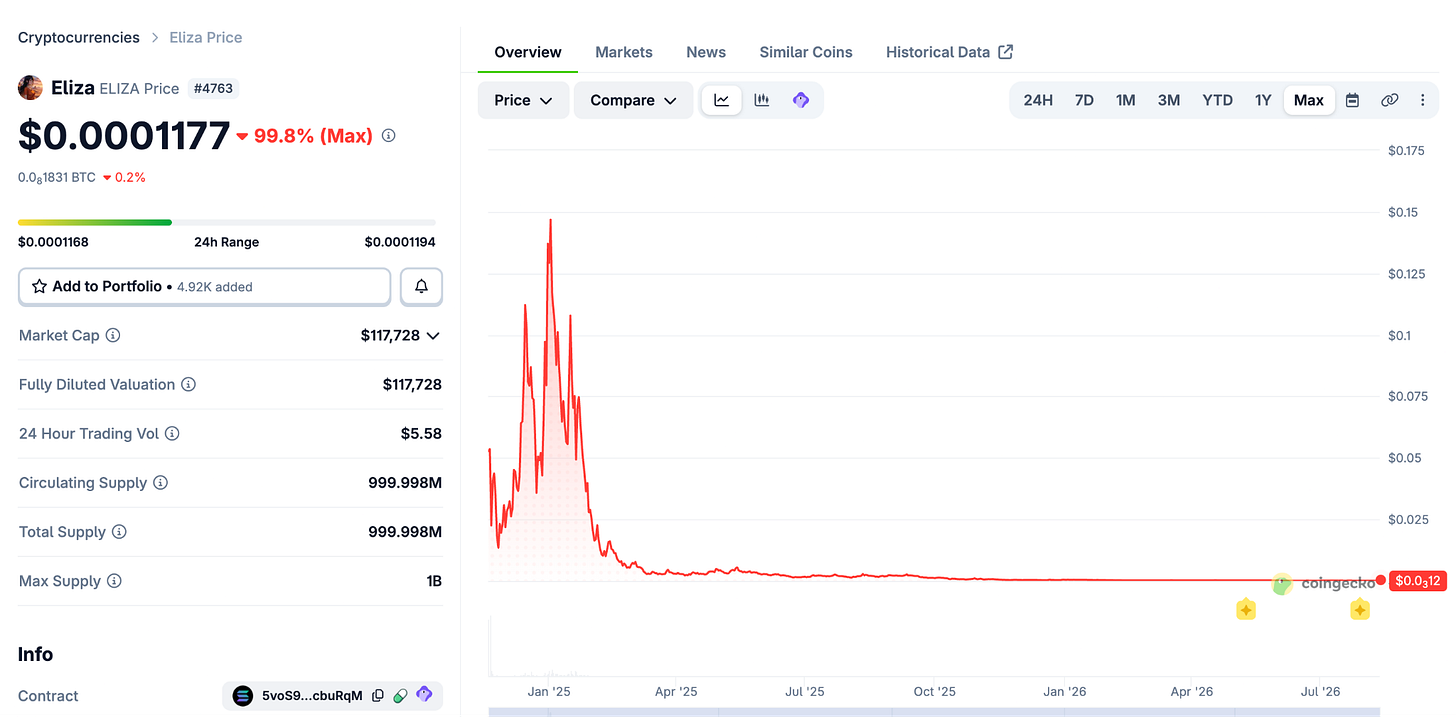Copy the contract address icon
The width and height of the screenshot is (1456, 717).
(x=378, y=696)
